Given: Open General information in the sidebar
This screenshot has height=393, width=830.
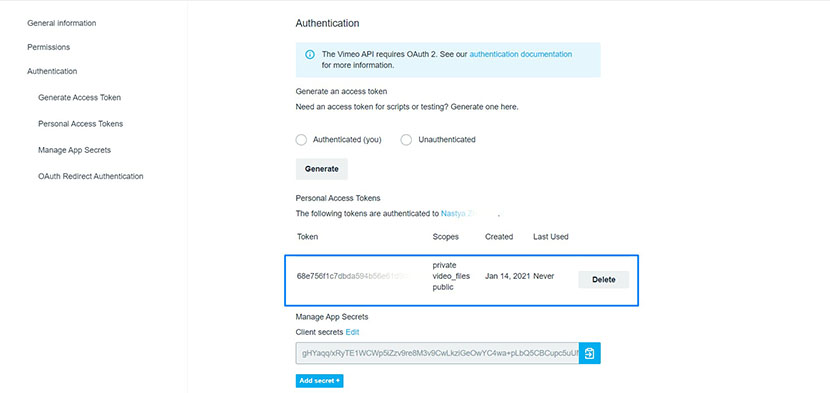Looking at the screenshot, I should 62,23.
